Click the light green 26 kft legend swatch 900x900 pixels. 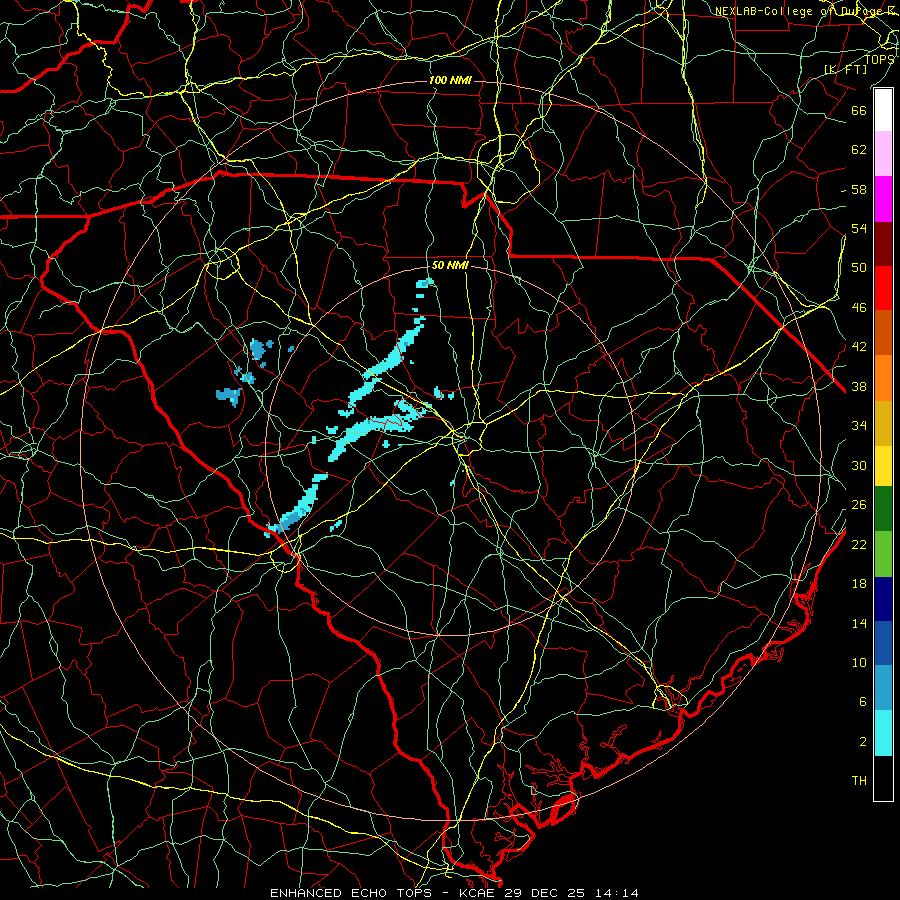pyautogui.click(x=883, y=554)
